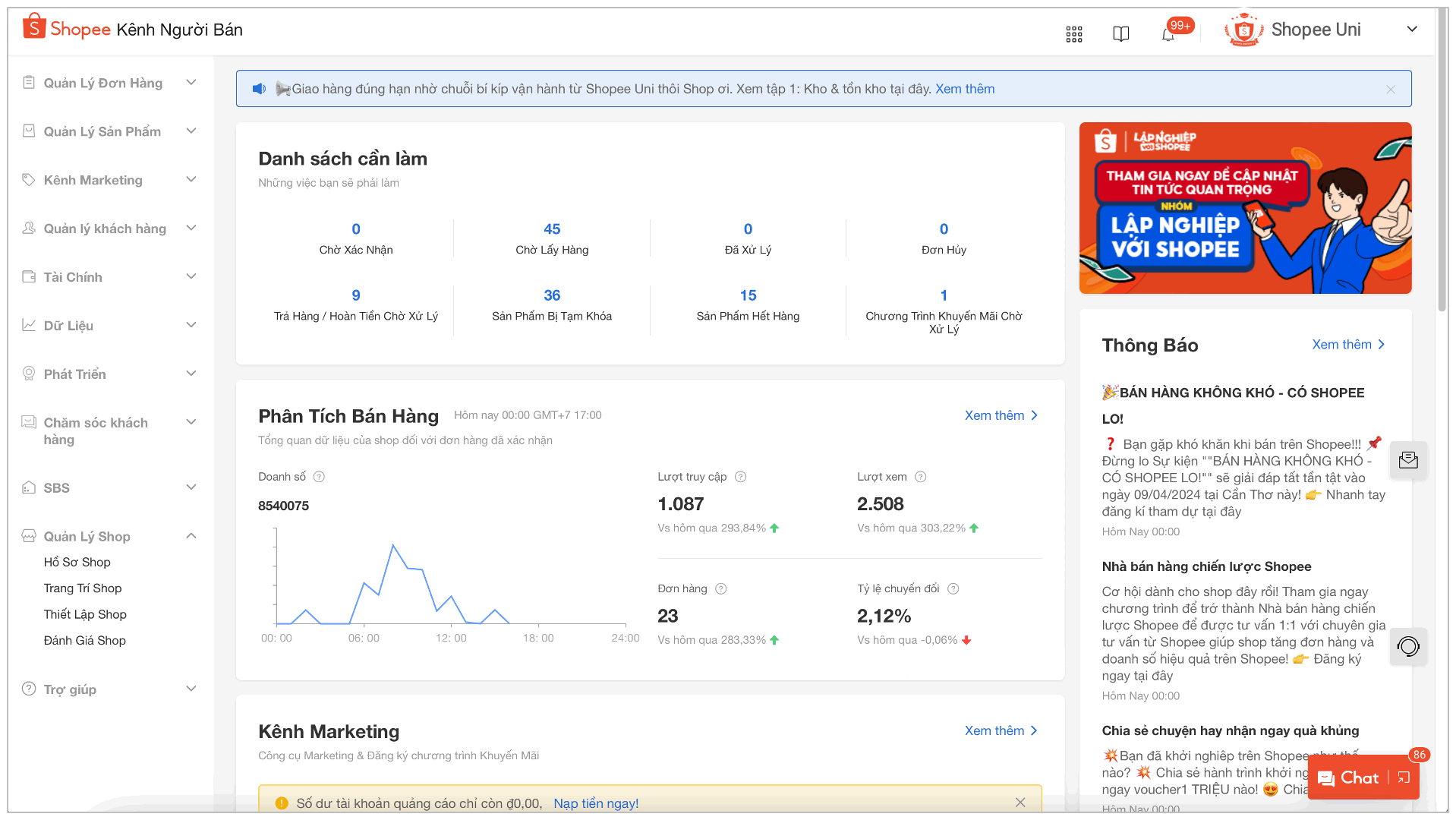Image resolution: width=1456 pixels, height=820 pixels.
Task: Click the help icon next to Doanh số
Action: tap(319, 477)
